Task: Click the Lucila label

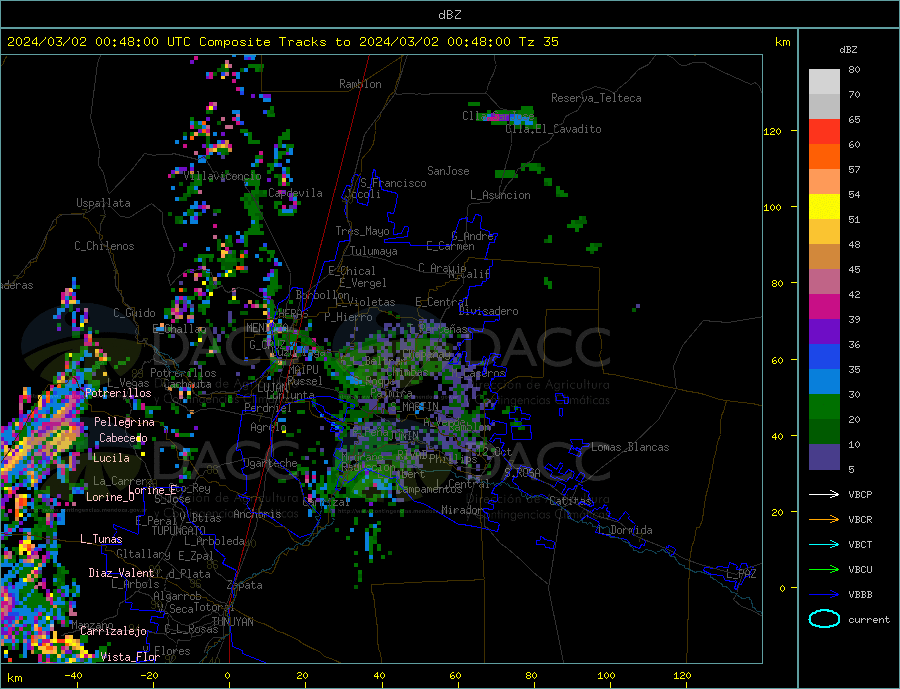Action: coord(111,458)
